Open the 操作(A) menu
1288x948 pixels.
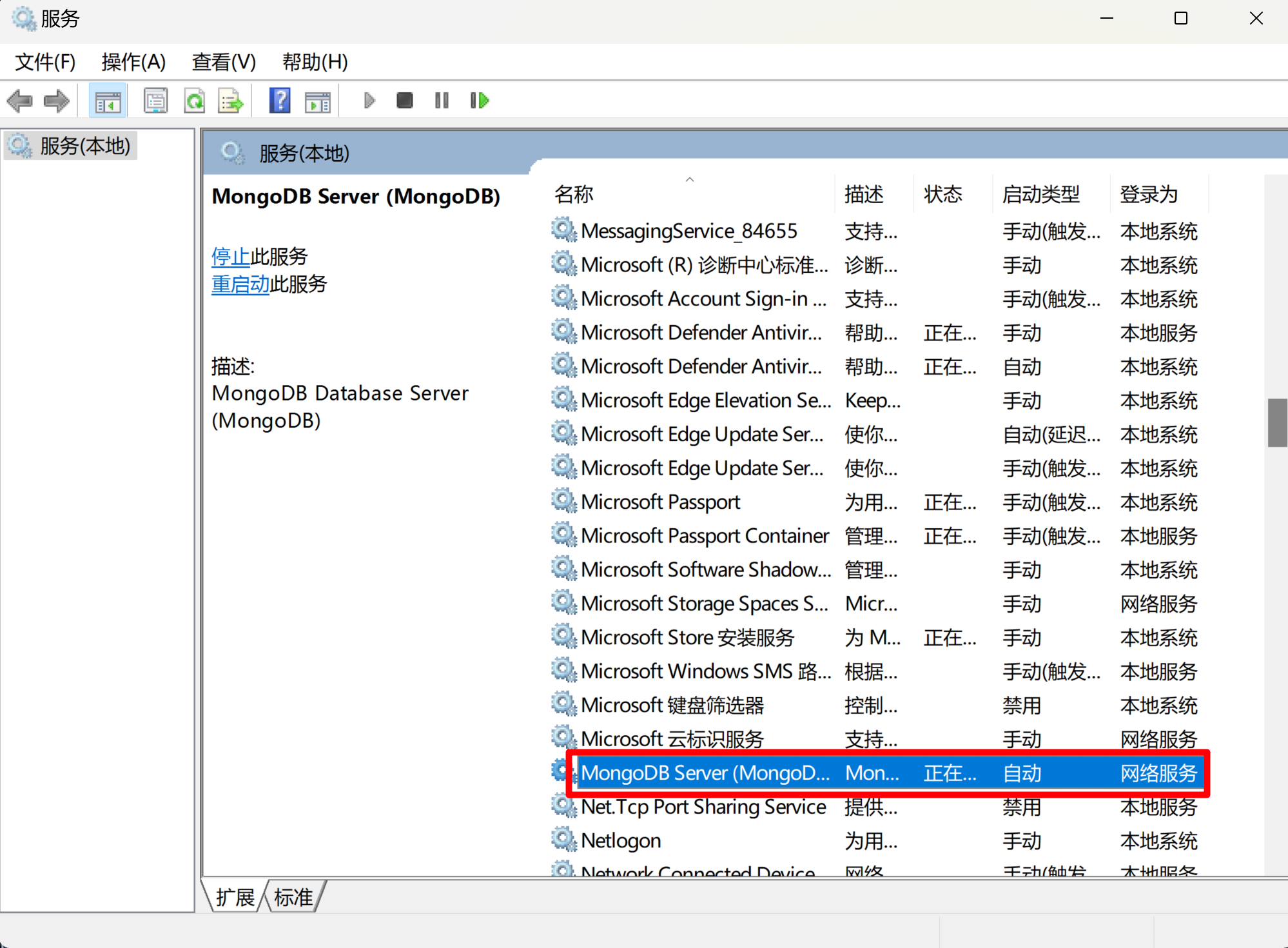[x=133, y=62]
